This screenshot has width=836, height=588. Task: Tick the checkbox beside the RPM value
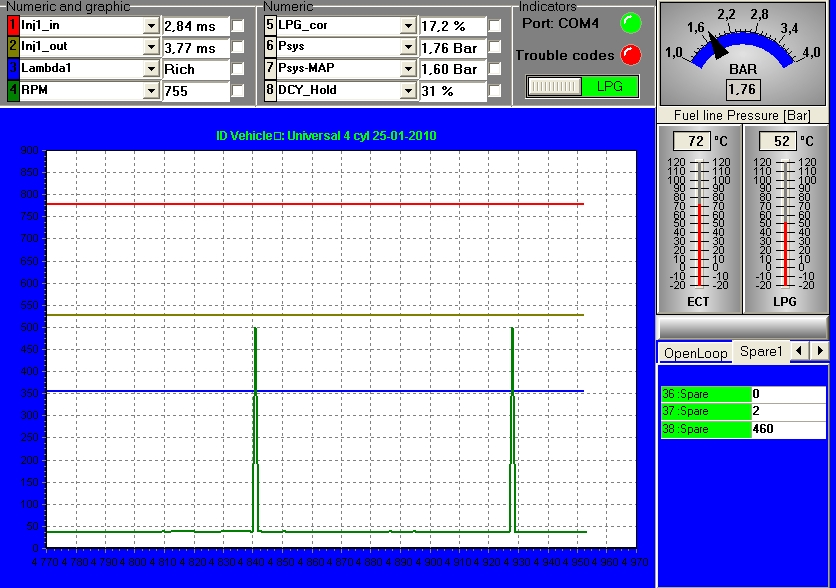coord(238,91)
